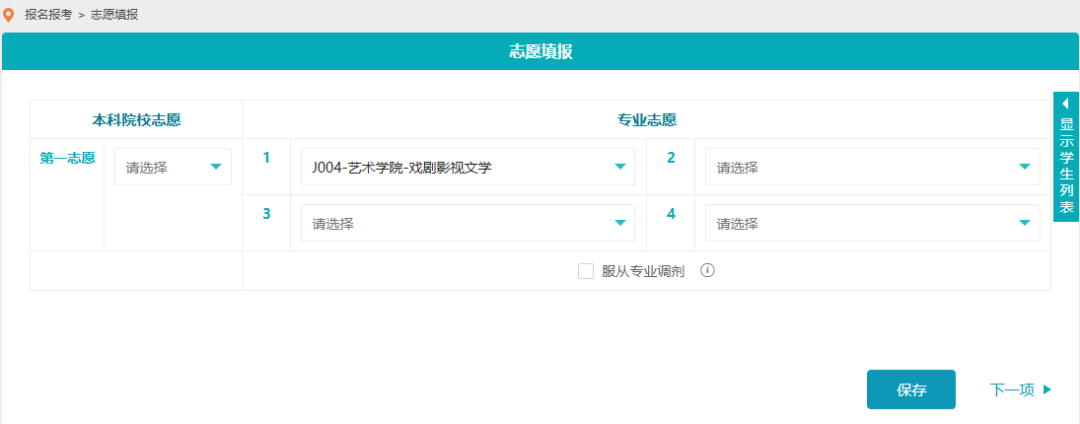Open the 第一志愿 school 请选择 dropdown

pyautogui.click(x=160, y=167)
